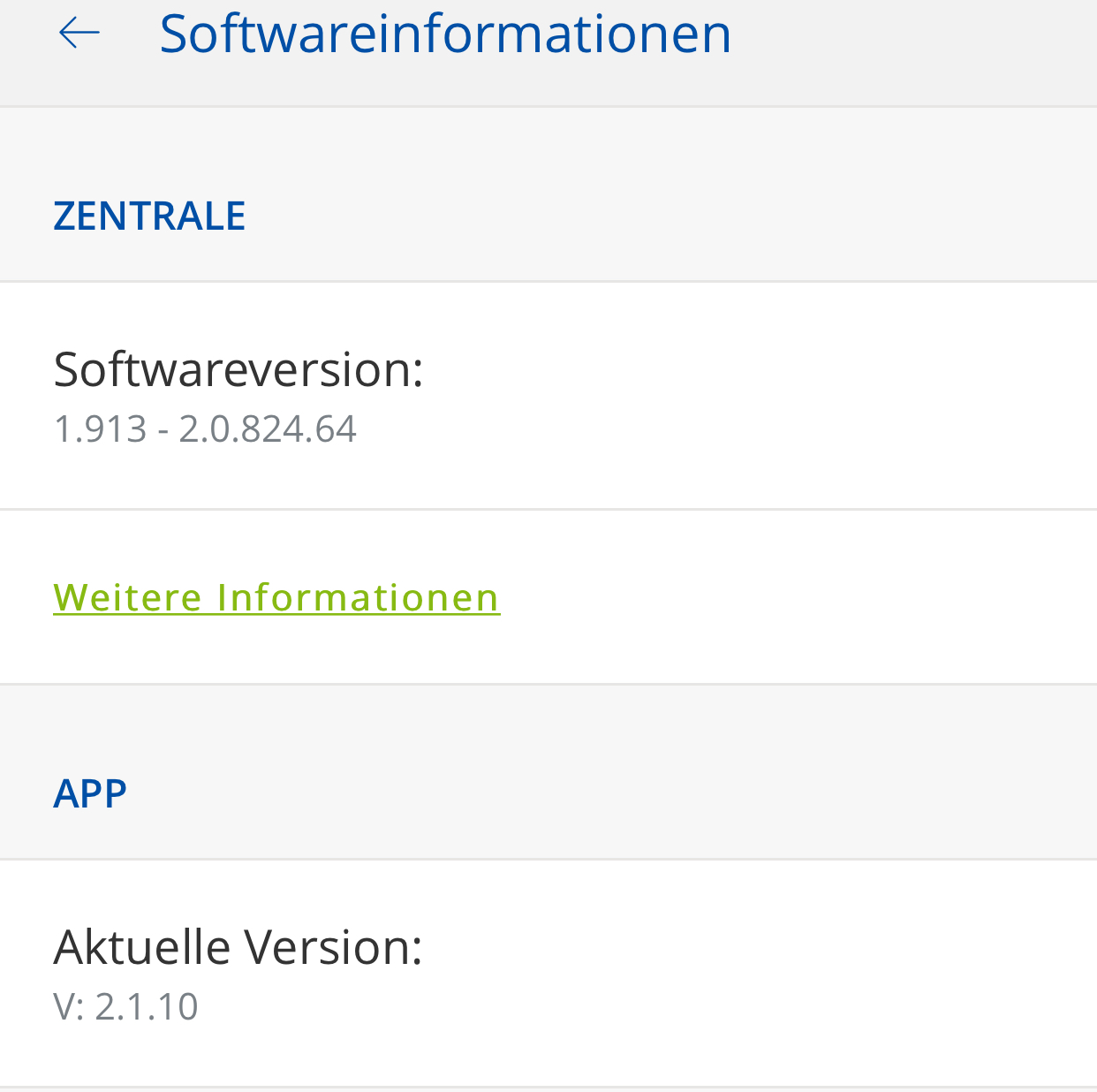Click the 2.0.824.64 build number
This screenshot has height=1092, width=1097.
268,429
